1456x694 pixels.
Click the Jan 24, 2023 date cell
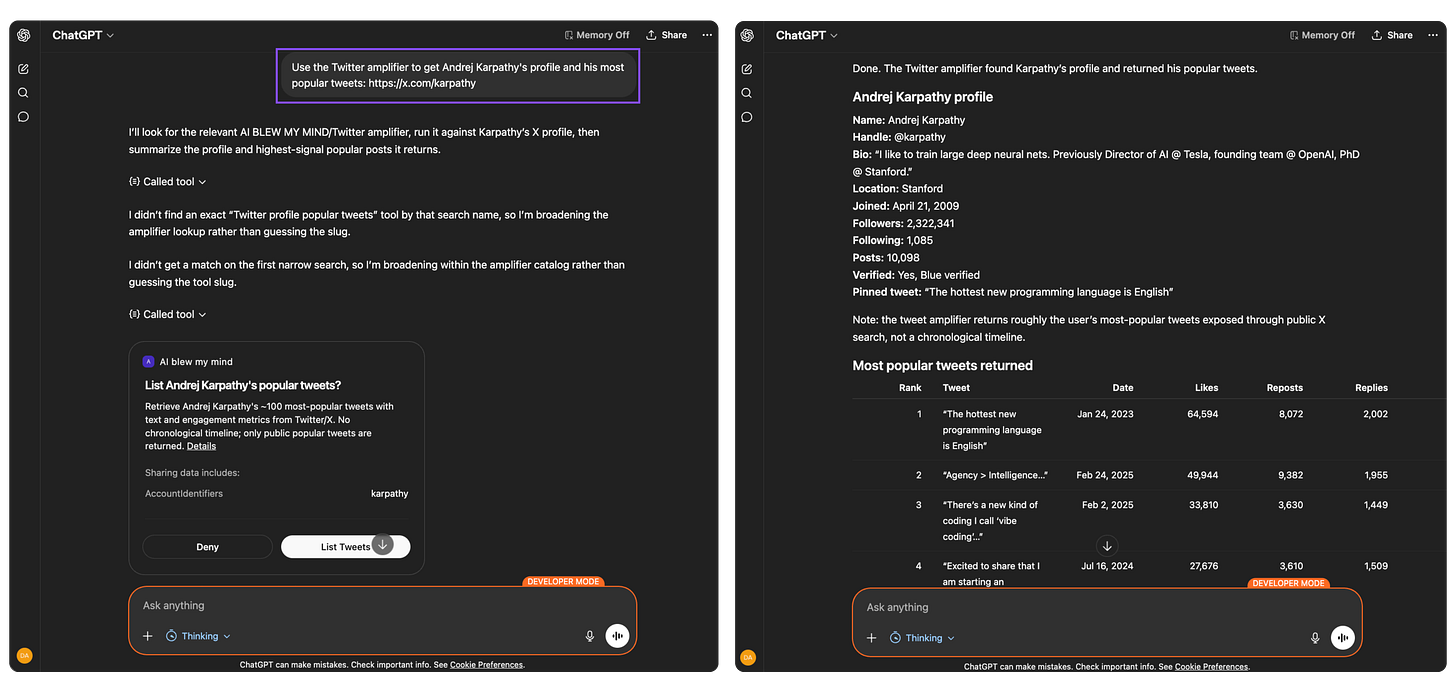click(x=1105, y=414)
